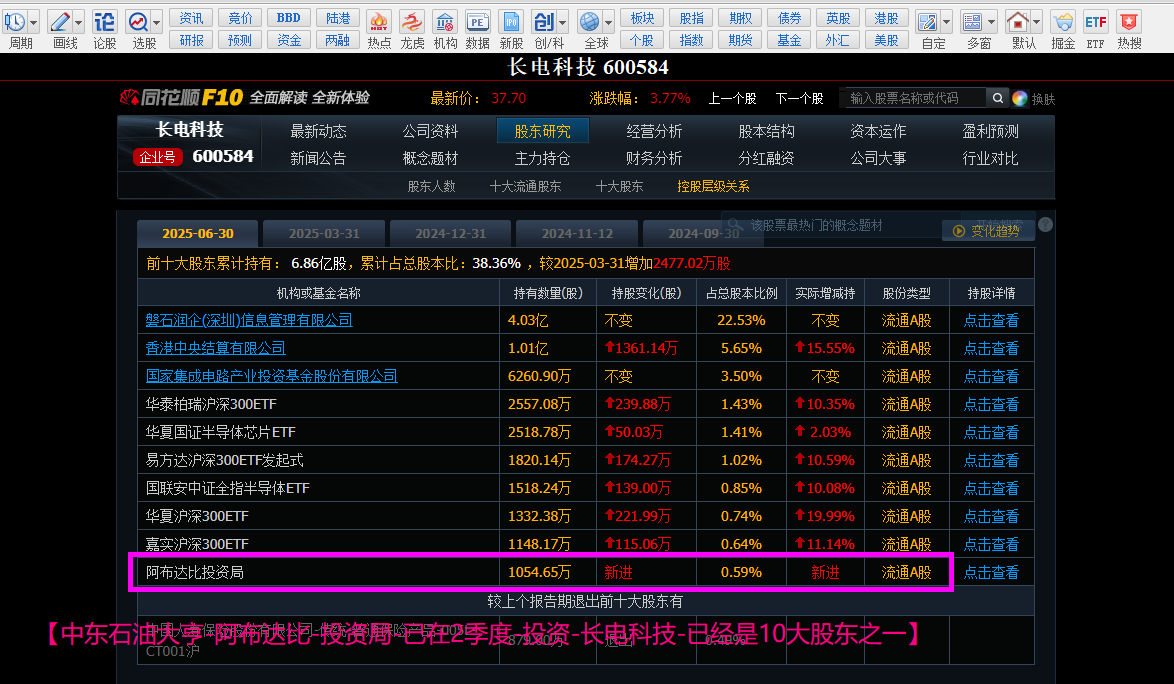
Task: Click the 港股 toolbar button
Action: (x=886, y=18)
